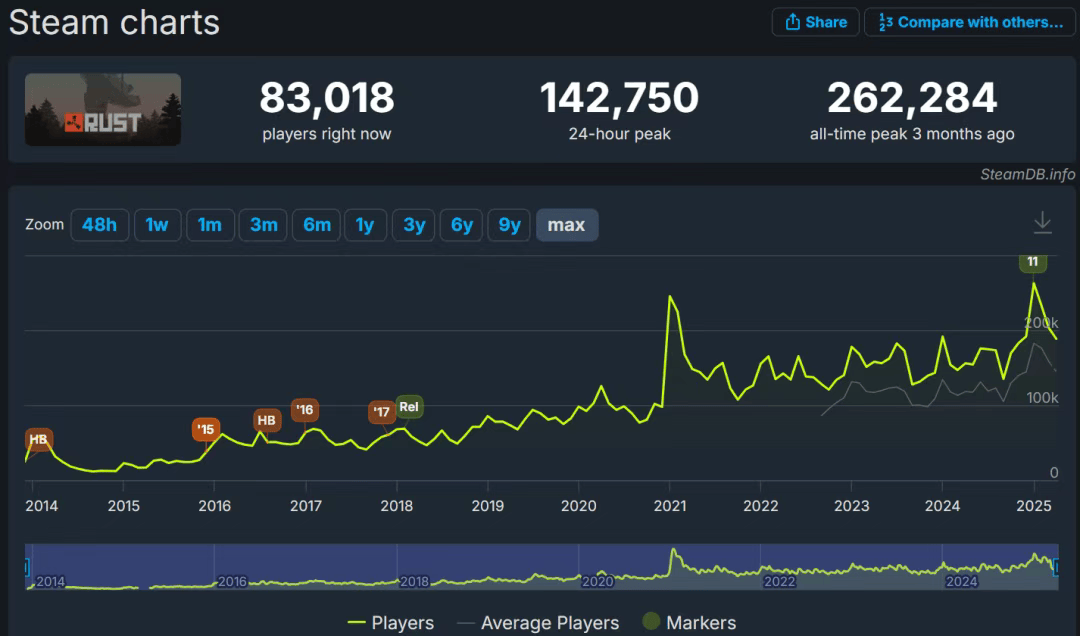Viewport: 1080px width, 636px height.
Task: Click the share arrow icon in Share button
Action: [793, 22]
